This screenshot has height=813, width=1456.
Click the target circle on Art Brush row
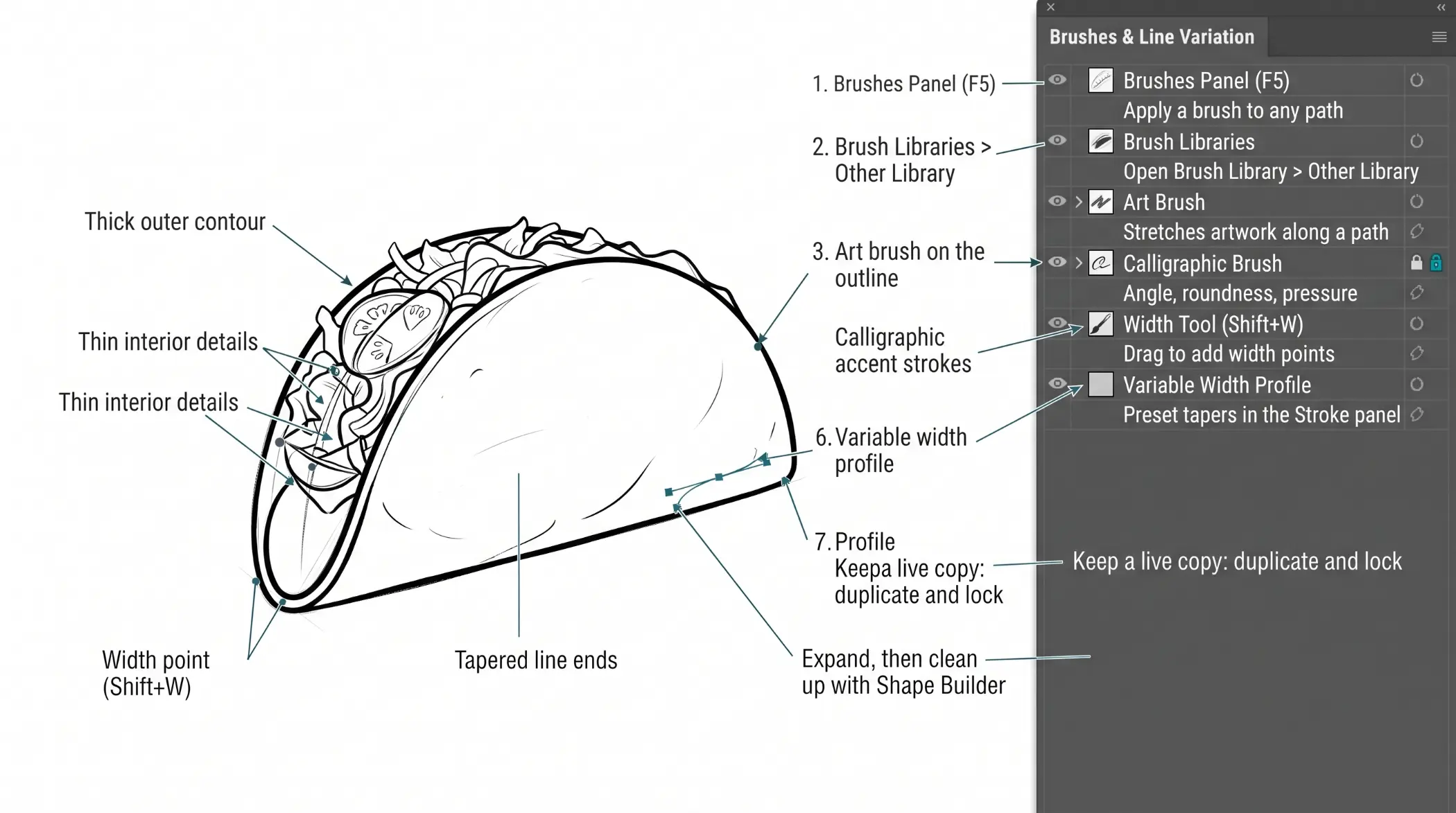point(1416,202)
